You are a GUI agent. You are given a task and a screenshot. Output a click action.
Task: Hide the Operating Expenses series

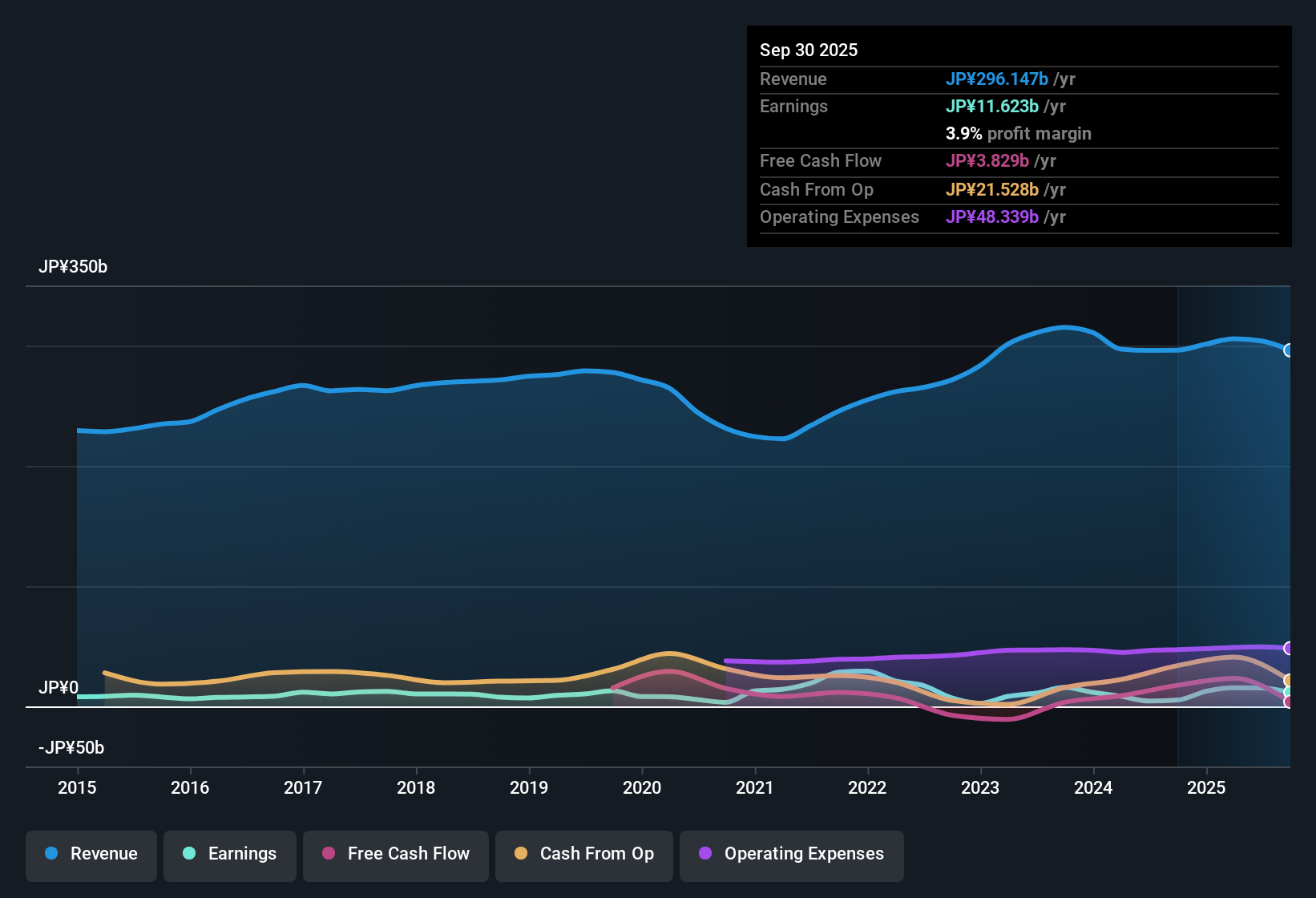791,854
